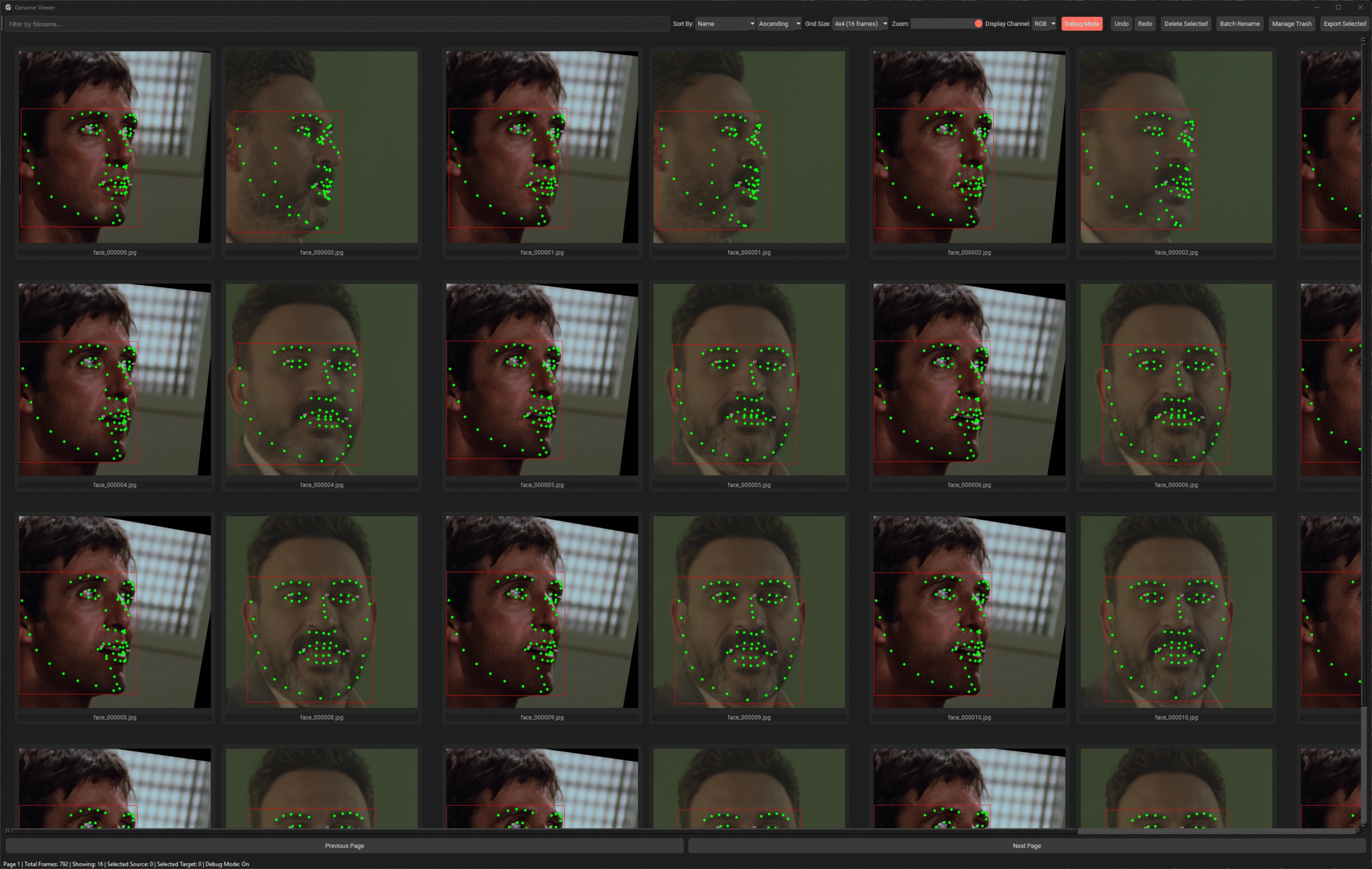Open Batch Rename
The width and height of the screenshot is (1372, 869).
[x=1239, y=24]
